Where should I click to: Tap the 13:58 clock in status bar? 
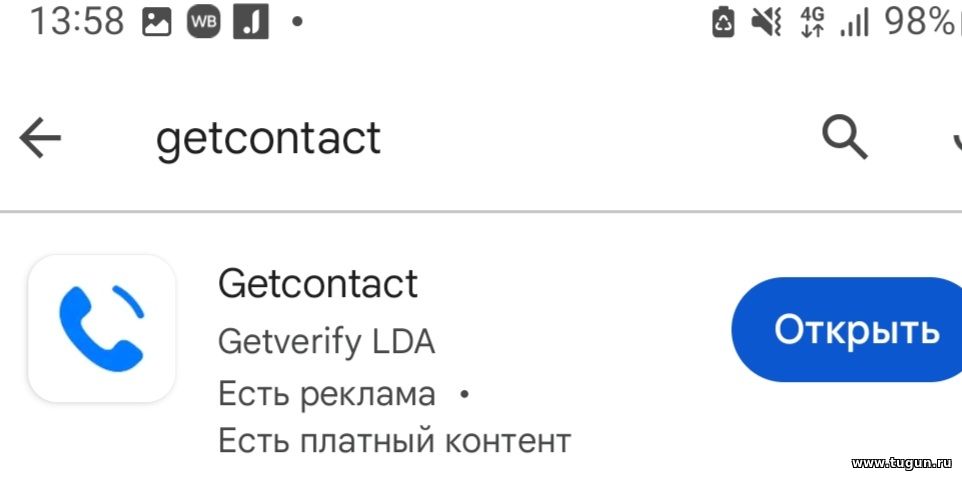pyautogui.click(x=77, y=23)
